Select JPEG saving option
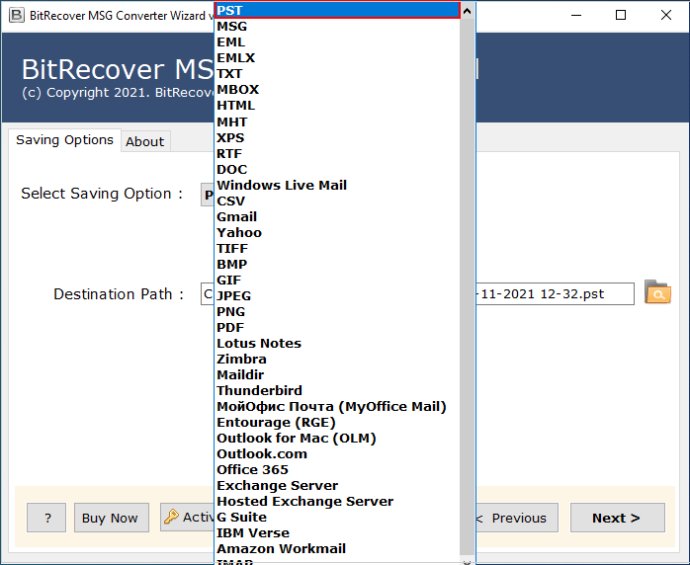The width and height of the screenshot is (690, 565). point(338,296)
